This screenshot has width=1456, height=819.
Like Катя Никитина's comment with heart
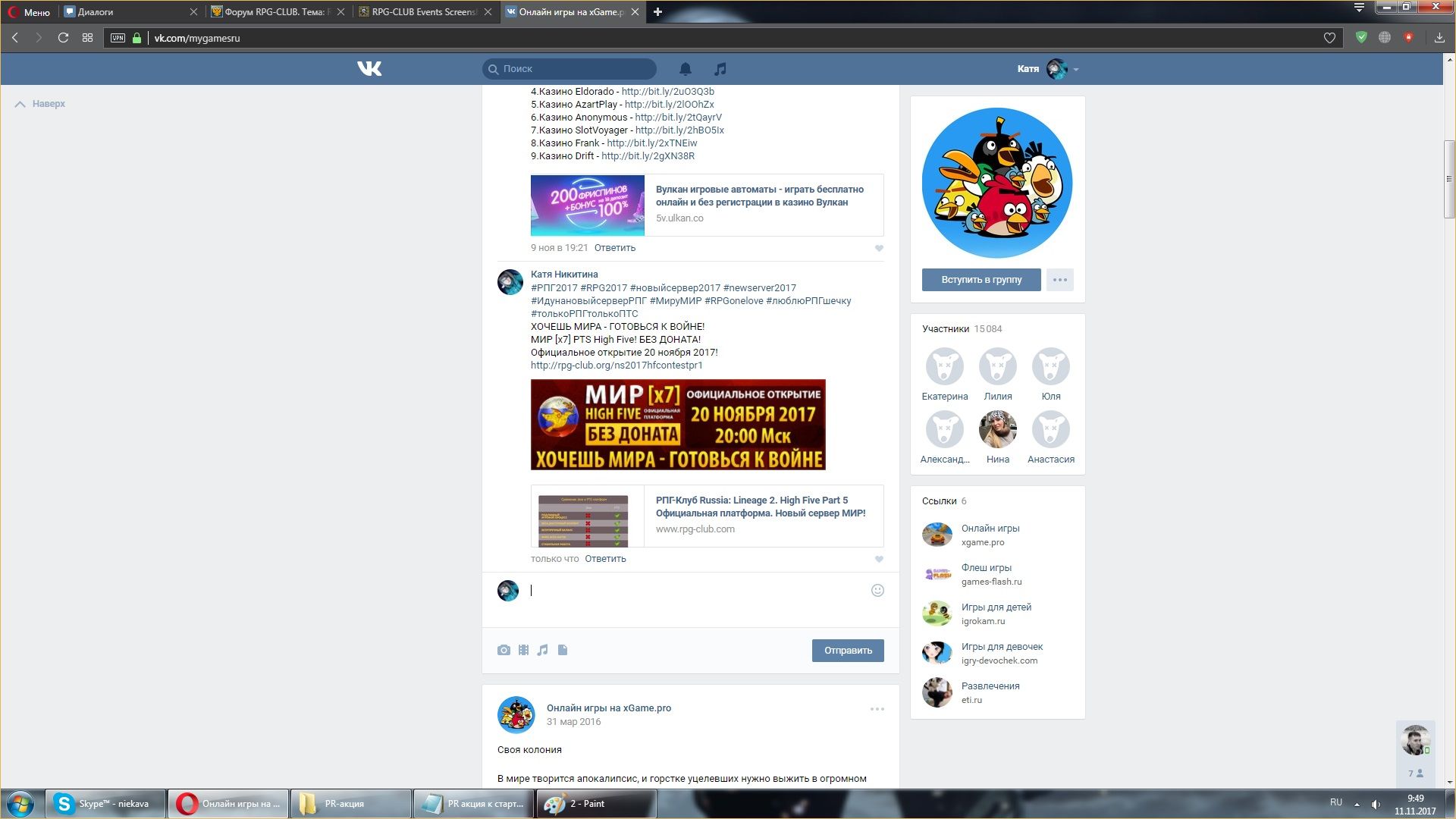pos(879,559)
